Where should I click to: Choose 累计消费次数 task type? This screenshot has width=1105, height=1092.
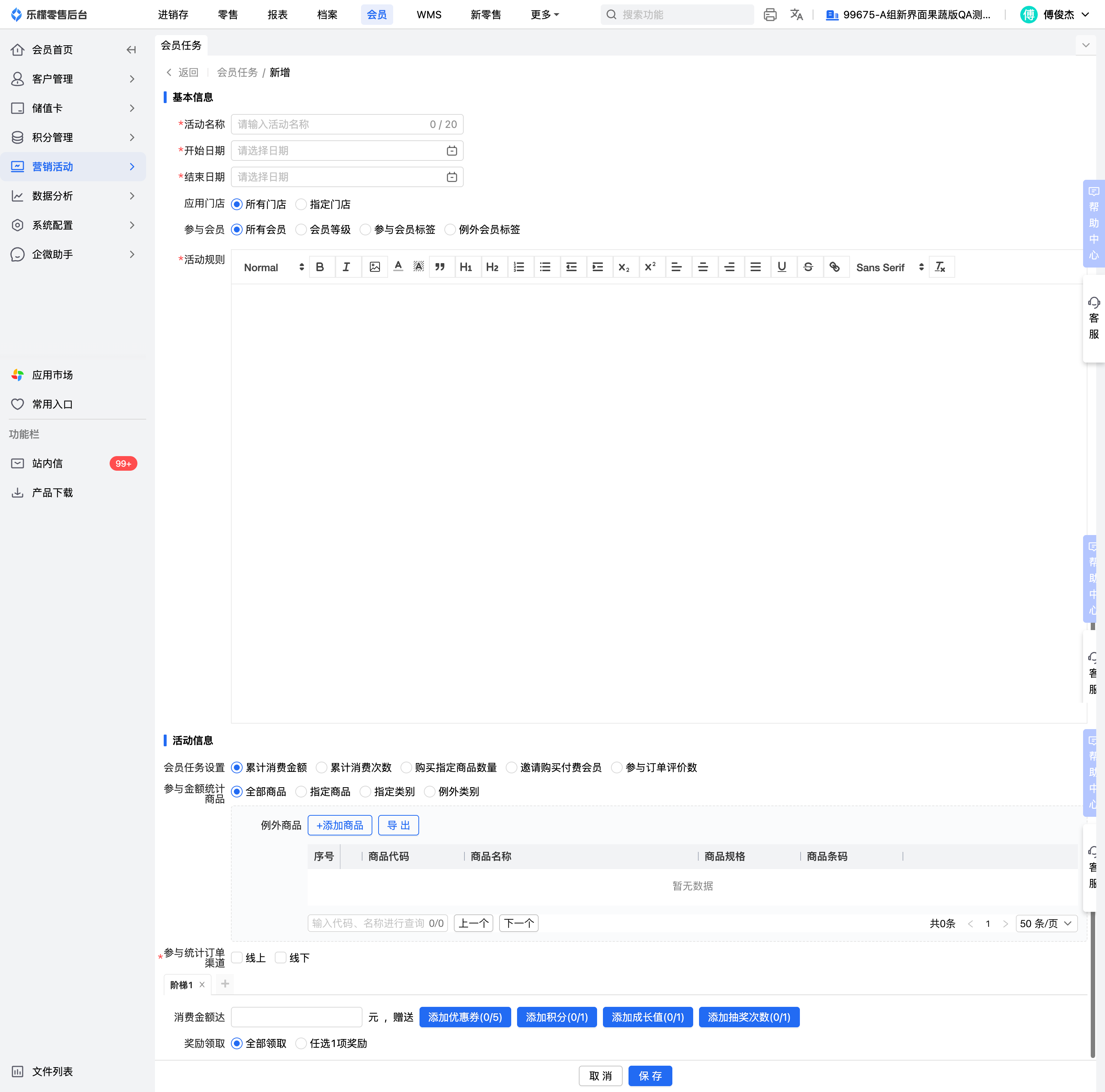[x=322, y=768]
